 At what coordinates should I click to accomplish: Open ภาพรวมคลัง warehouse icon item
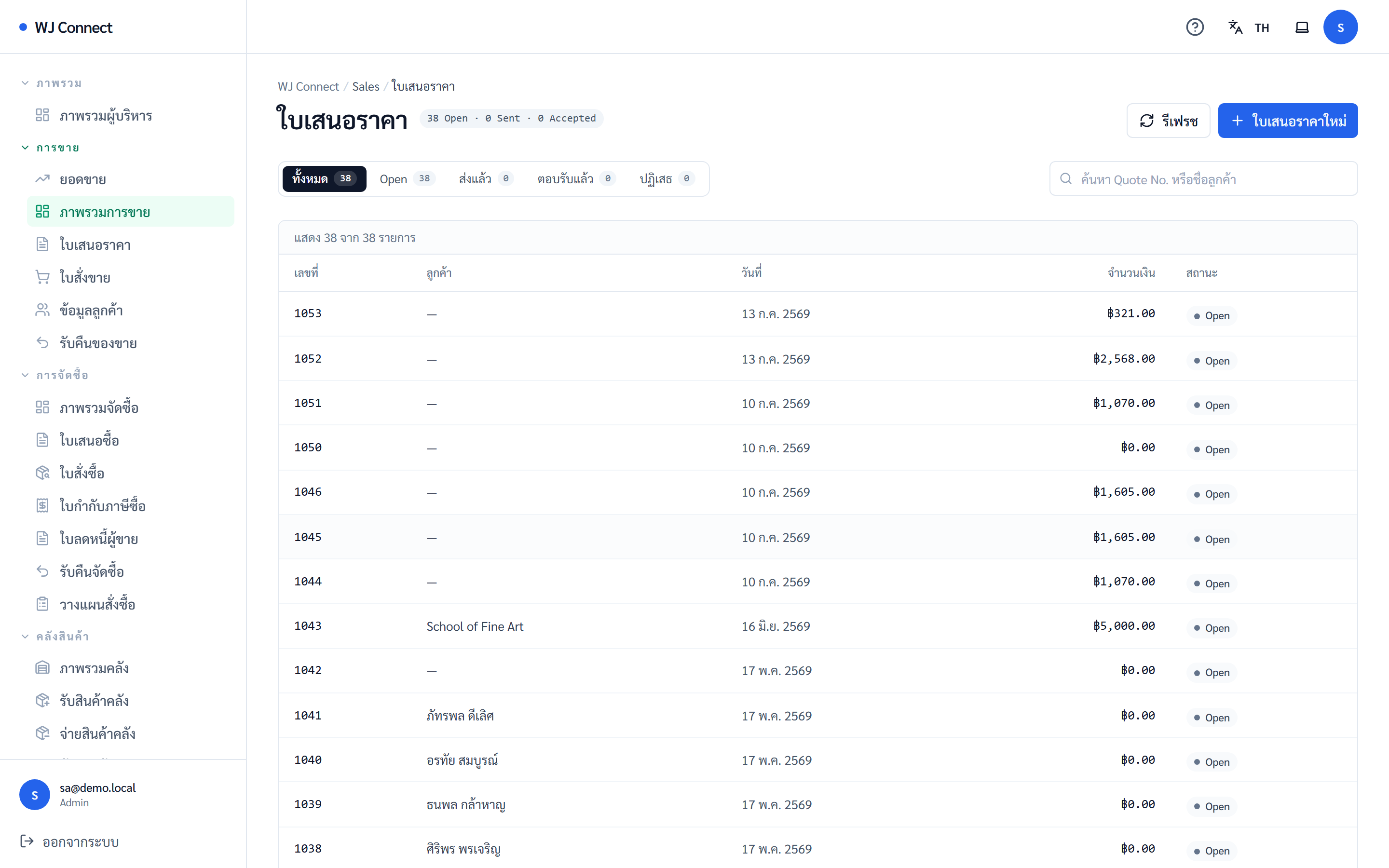131,668
